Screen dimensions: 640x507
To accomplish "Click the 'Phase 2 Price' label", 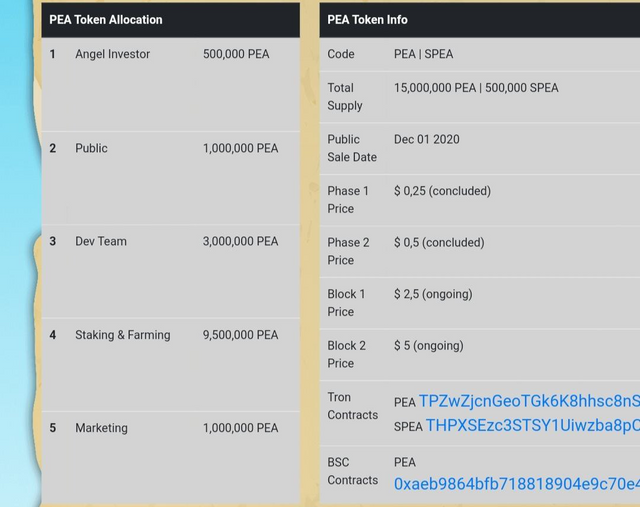I will click(348, 251).
